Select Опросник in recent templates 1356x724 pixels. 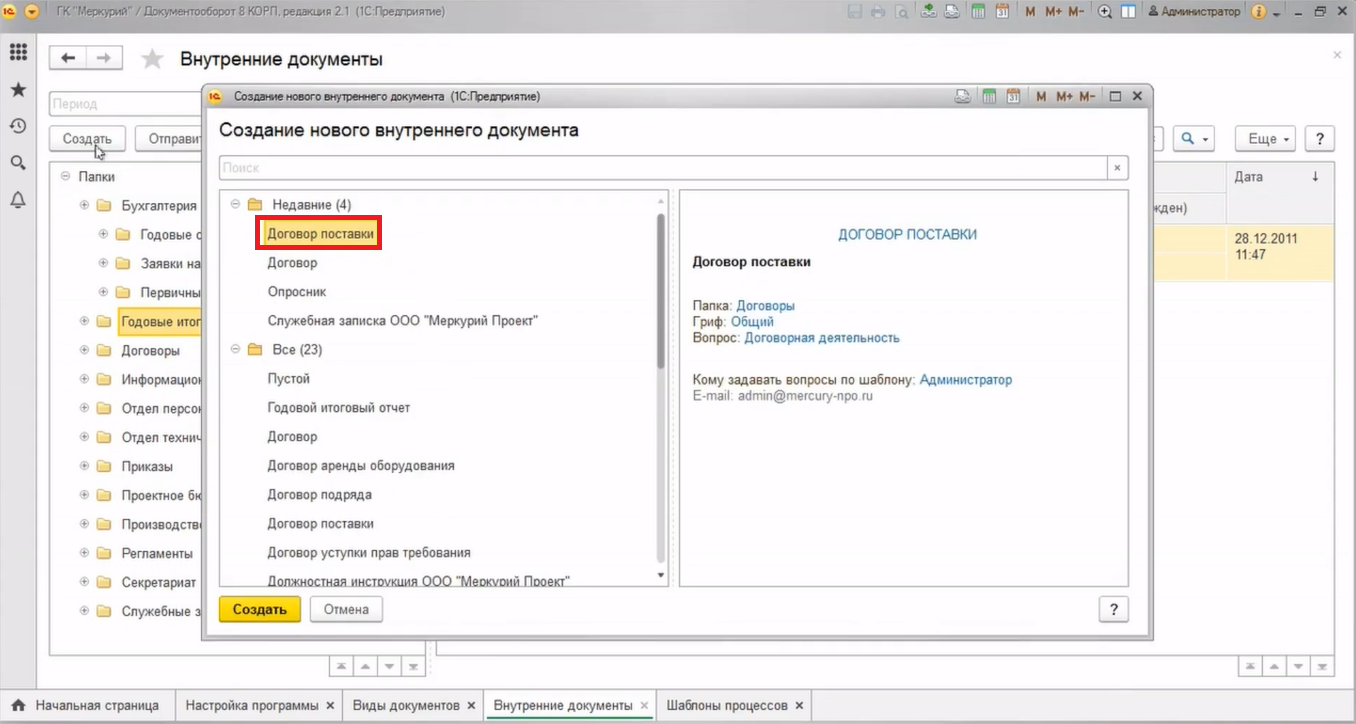point(297,292)
